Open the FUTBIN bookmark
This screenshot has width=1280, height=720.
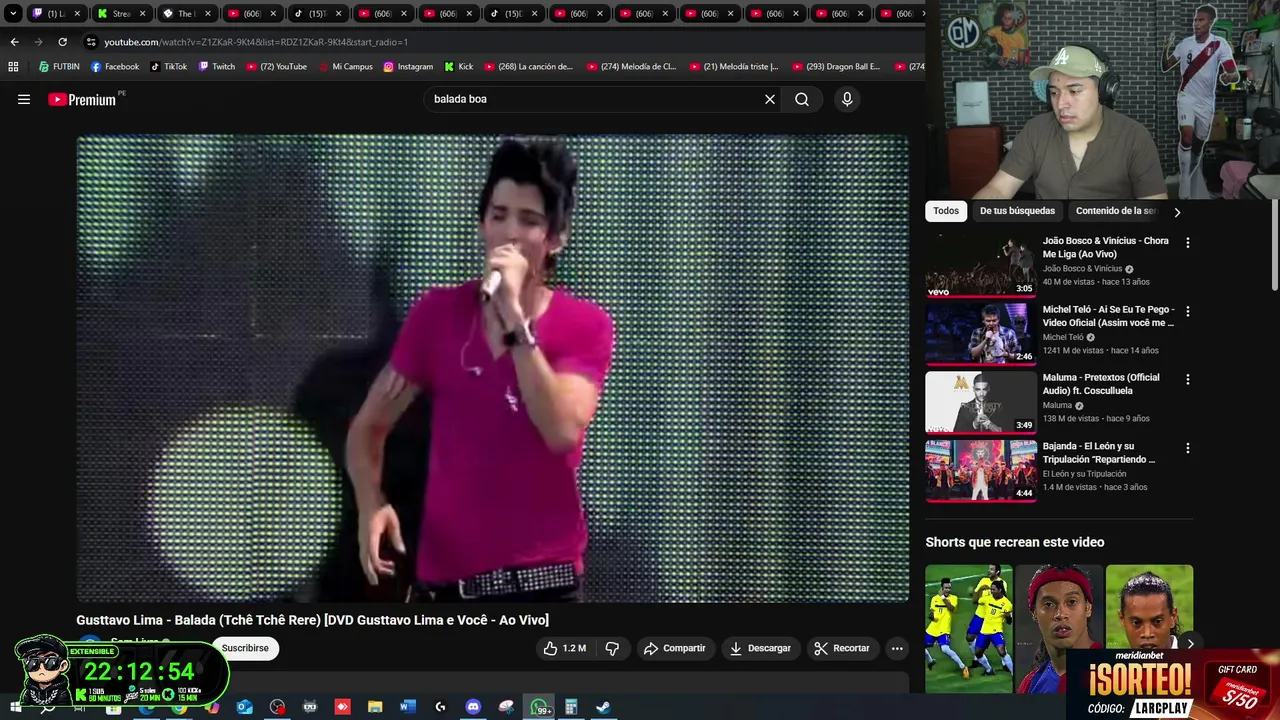coord(59,67)
